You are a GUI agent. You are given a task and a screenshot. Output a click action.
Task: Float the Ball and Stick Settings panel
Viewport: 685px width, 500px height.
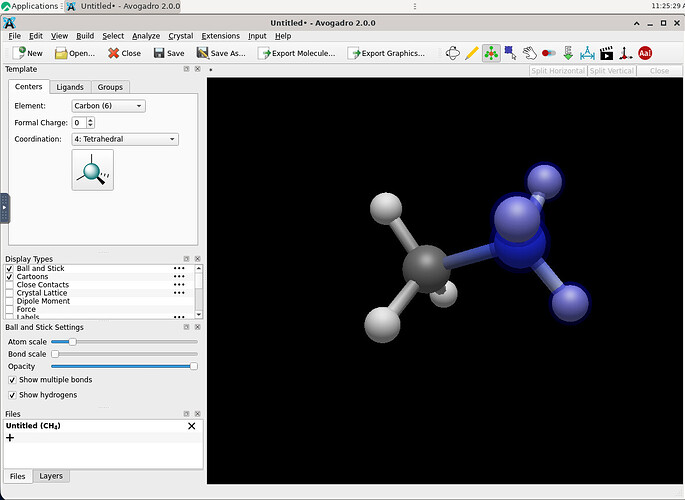(x=187, y=327)
